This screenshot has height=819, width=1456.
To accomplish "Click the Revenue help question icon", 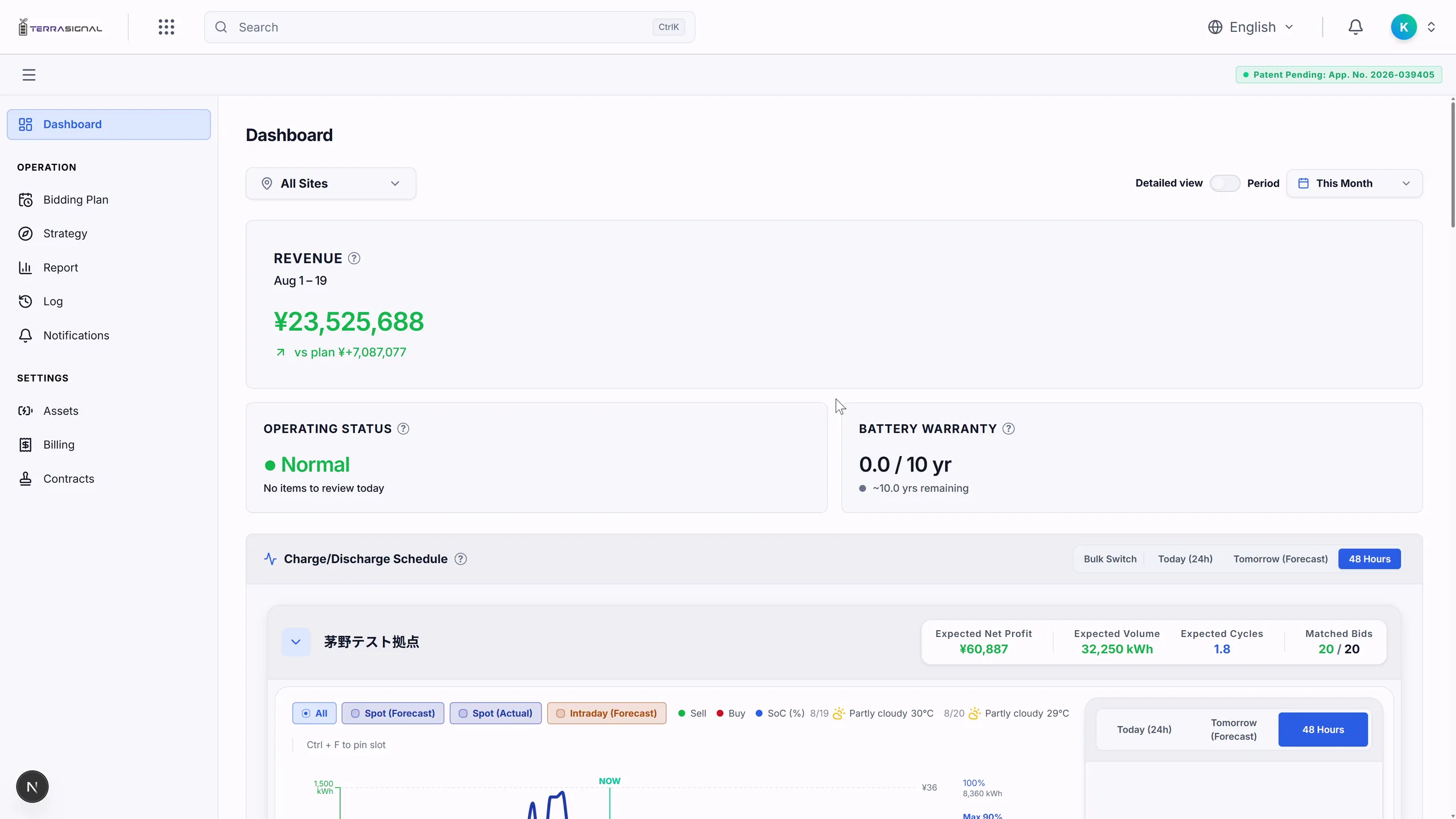I will [354, 259].
